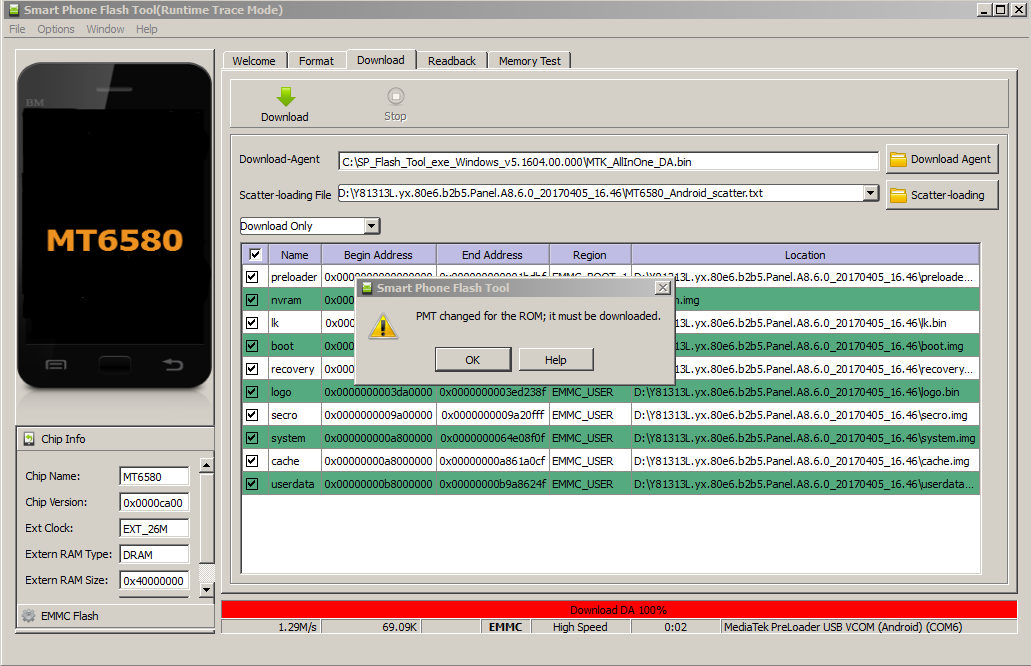Viewport: 1031px width, 666px height.
Task: Click the EMMC Flash gear icon
Action: tap(29, 616)
